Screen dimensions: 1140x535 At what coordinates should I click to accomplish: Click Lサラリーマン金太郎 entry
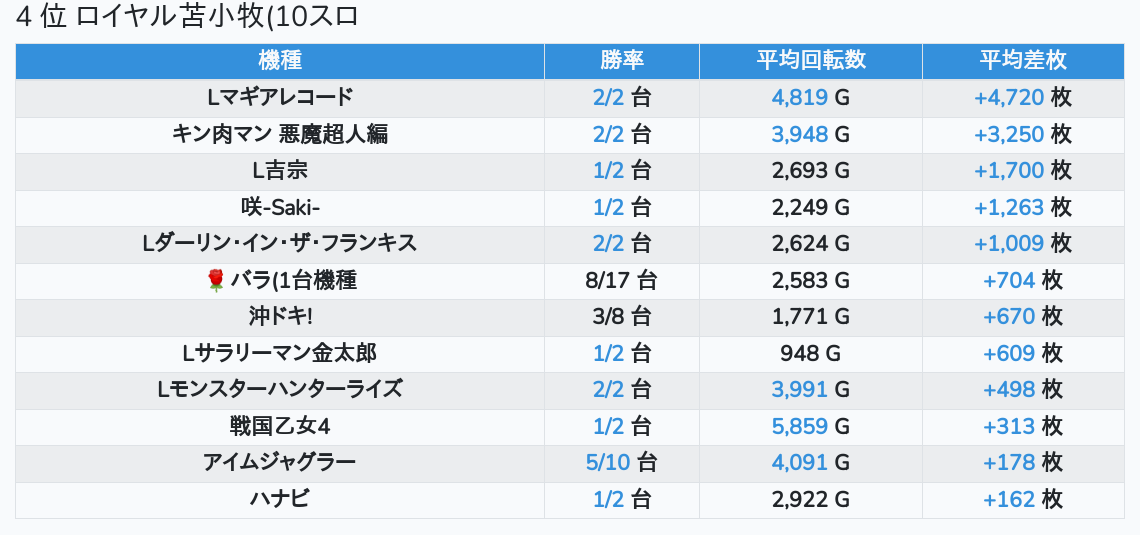click(279, 353)
